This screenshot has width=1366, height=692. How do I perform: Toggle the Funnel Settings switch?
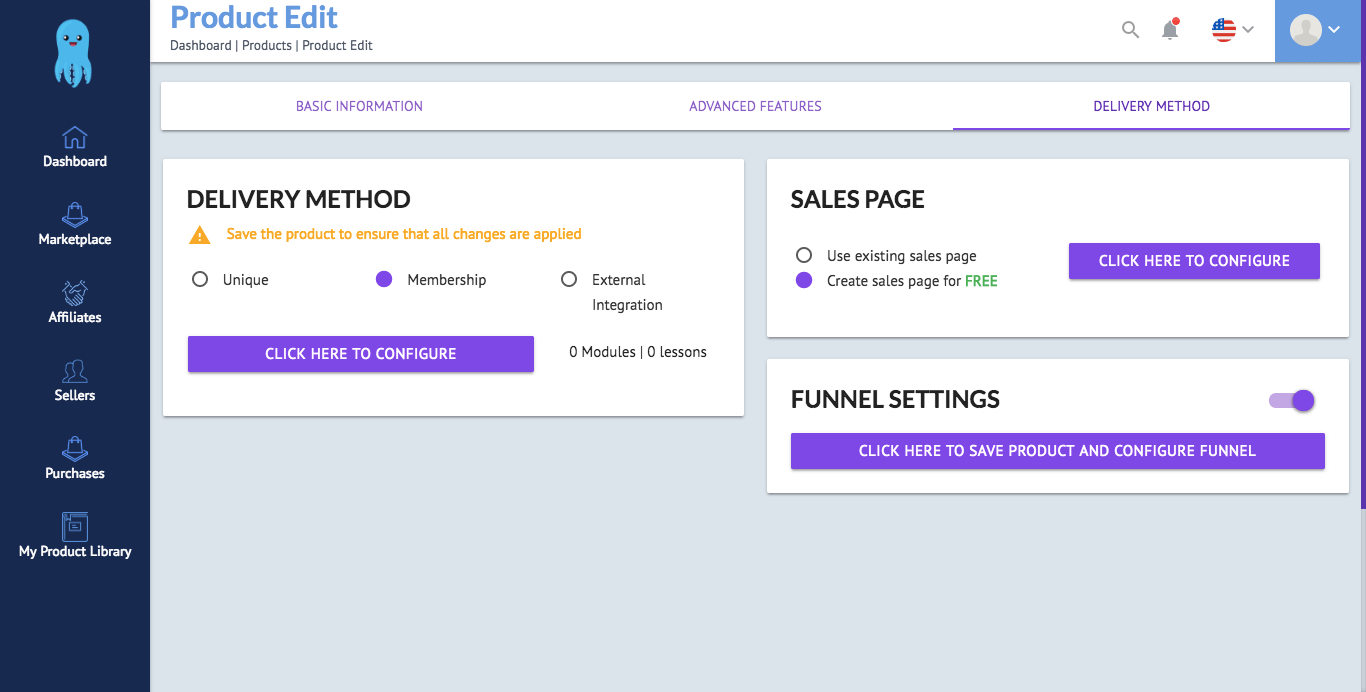(x=1292, y=401)
